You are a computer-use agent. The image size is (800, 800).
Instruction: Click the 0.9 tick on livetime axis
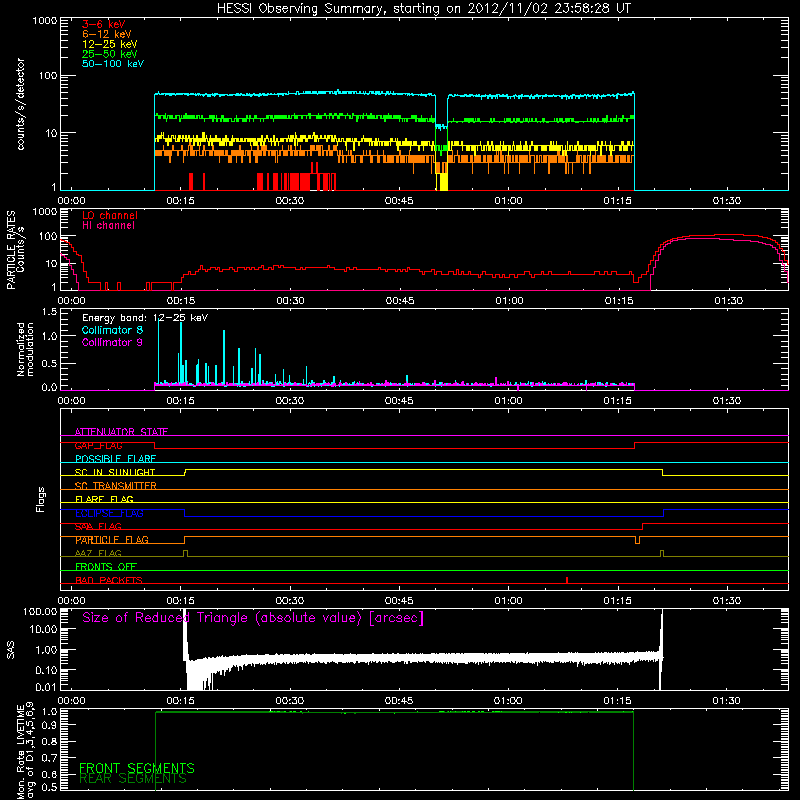click(x=49, y=726)
